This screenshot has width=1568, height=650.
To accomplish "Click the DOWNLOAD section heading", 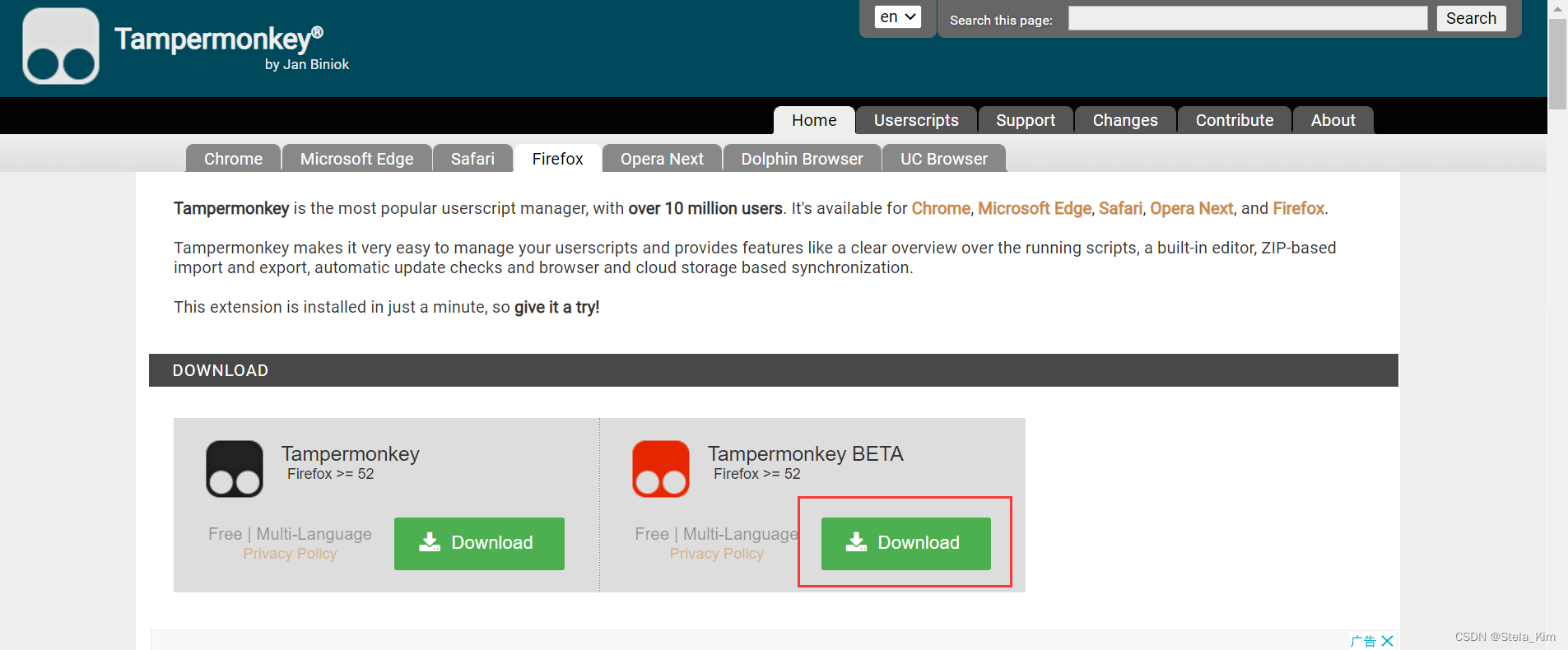I will [x=221, y=370].
